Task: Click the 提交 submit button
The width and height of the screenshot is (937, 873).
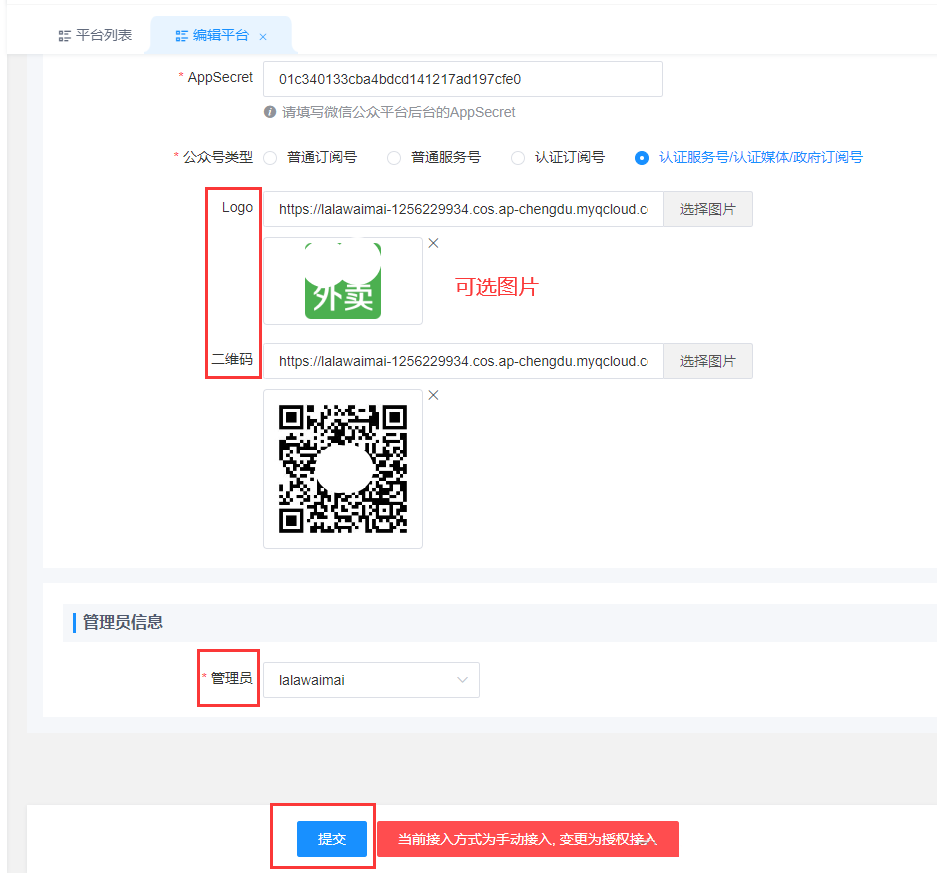Action: tap(332, 839)
